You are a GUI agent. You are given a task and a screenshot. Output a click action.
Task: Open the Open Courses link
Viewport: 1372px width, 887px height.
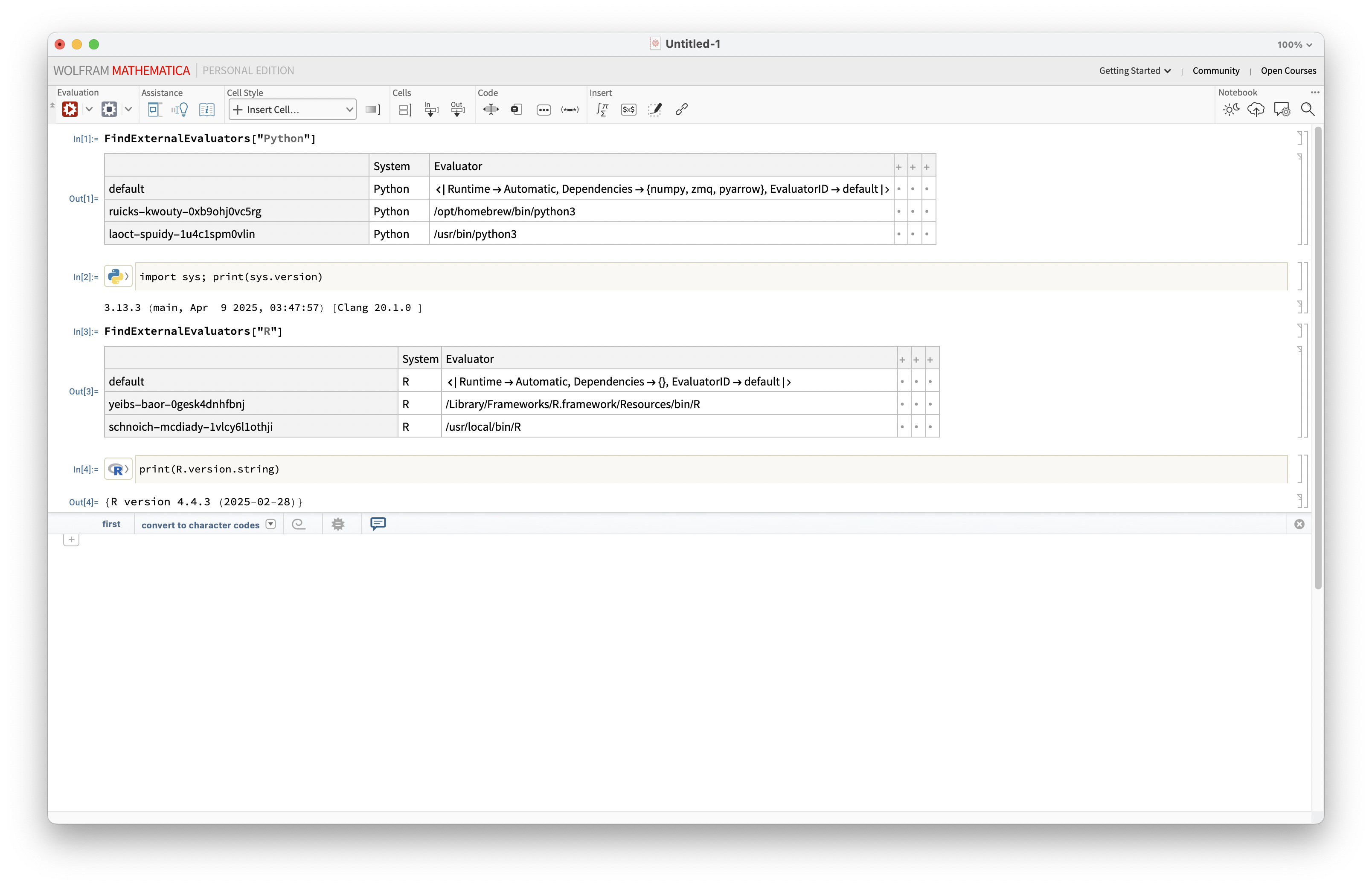[1288, 71]
